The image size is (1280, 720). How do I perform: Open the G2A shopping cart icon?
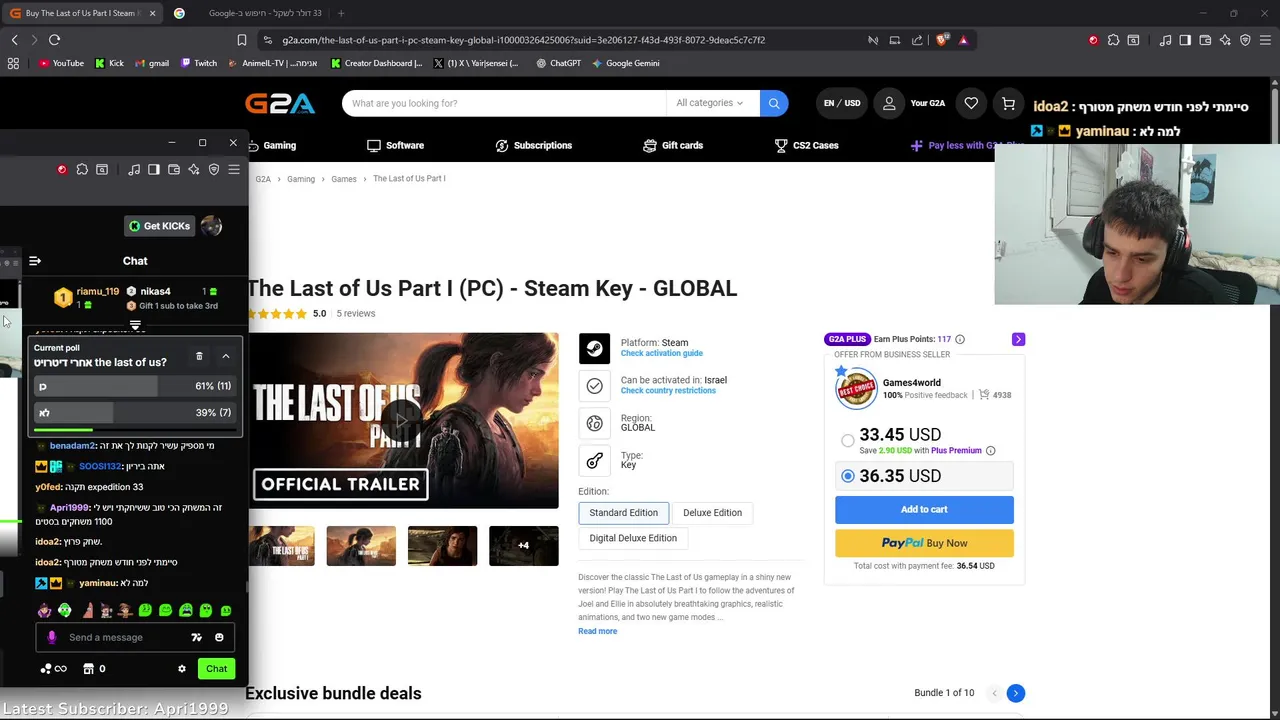(x=1008, y=103)
